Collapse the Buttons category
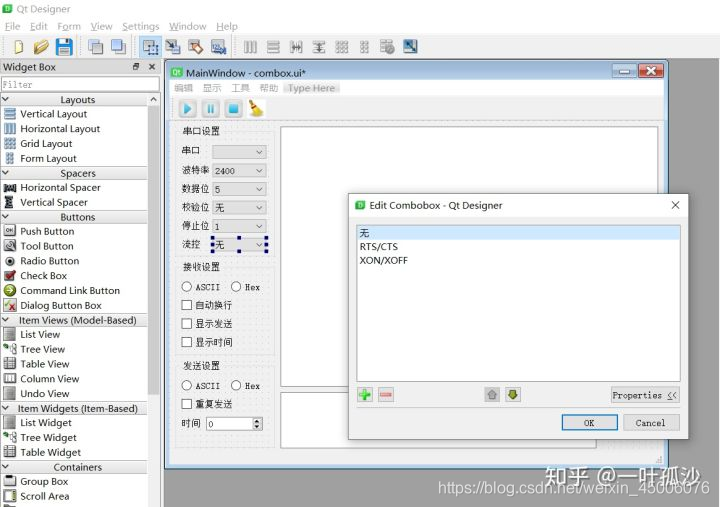The image size is (720, 507). coord(6,216)
